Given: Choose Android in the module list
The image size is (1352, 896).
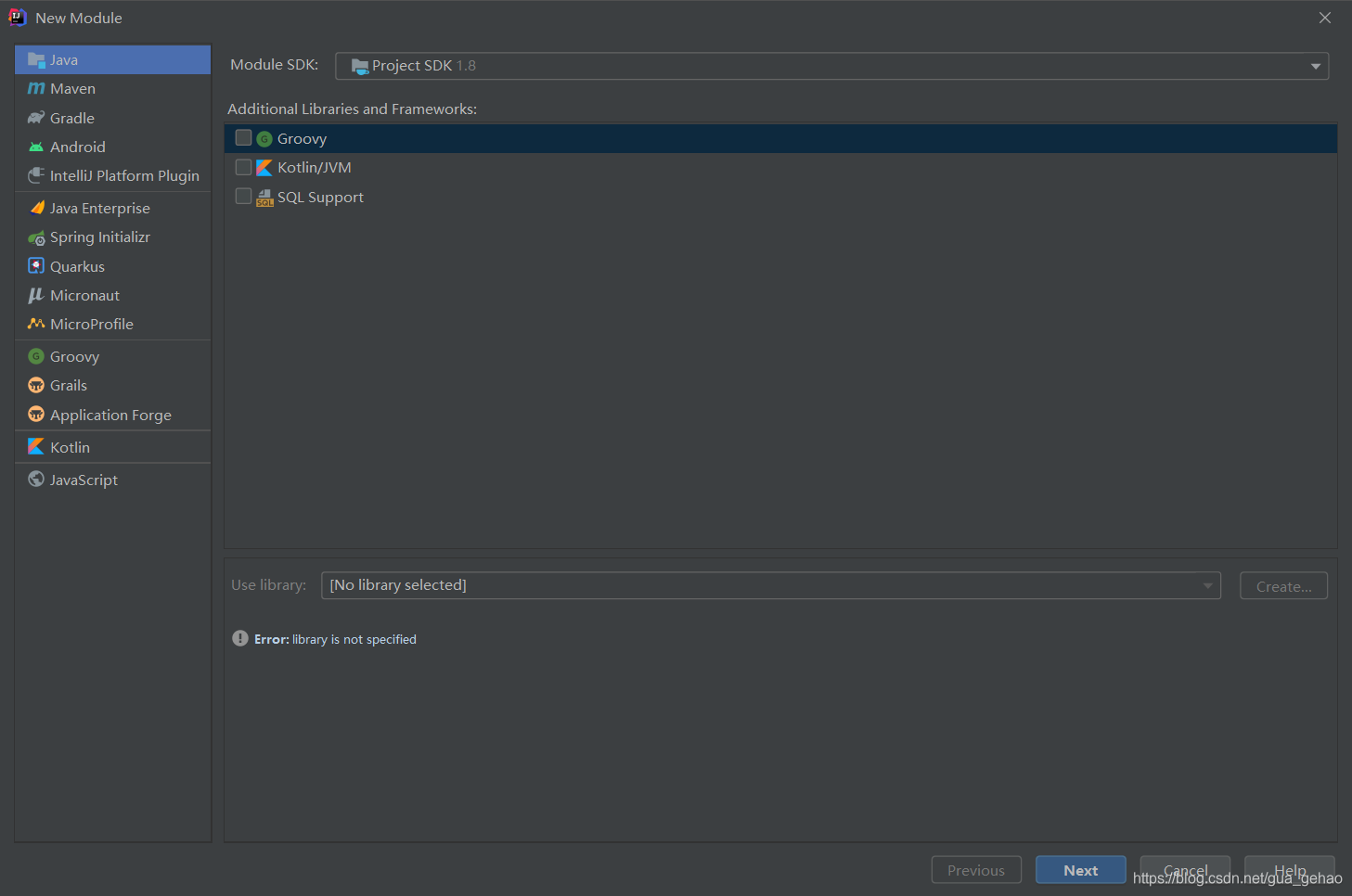Looking at the screenshot, I should [x=113, y=147].
